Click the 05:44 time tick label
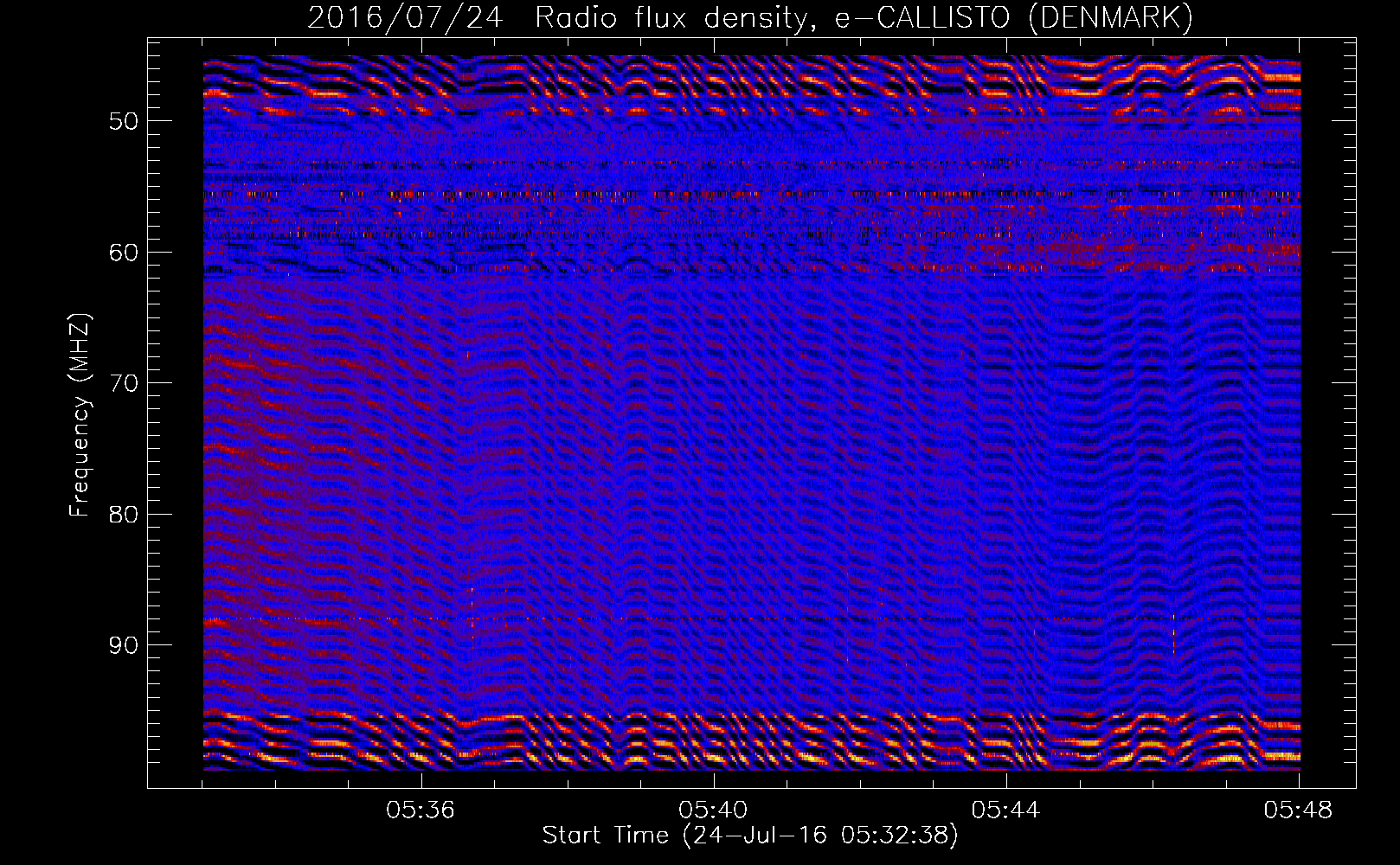 coord(1005,811)
